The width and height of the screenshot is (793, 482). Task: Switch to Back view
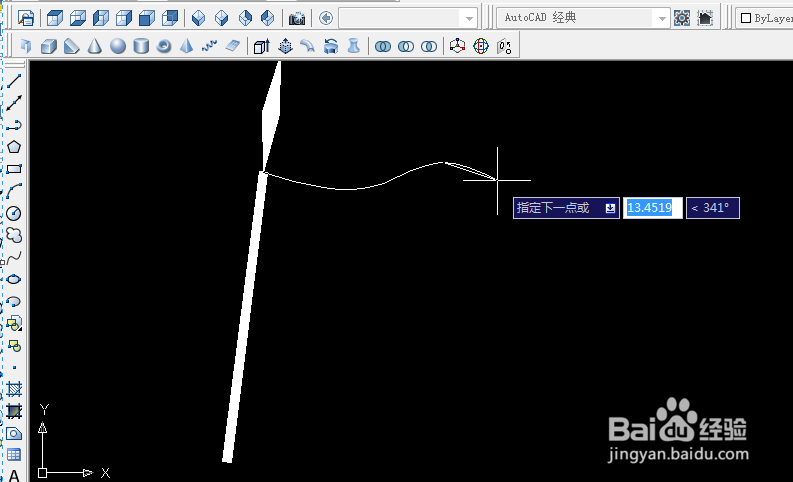coord(170,18)
